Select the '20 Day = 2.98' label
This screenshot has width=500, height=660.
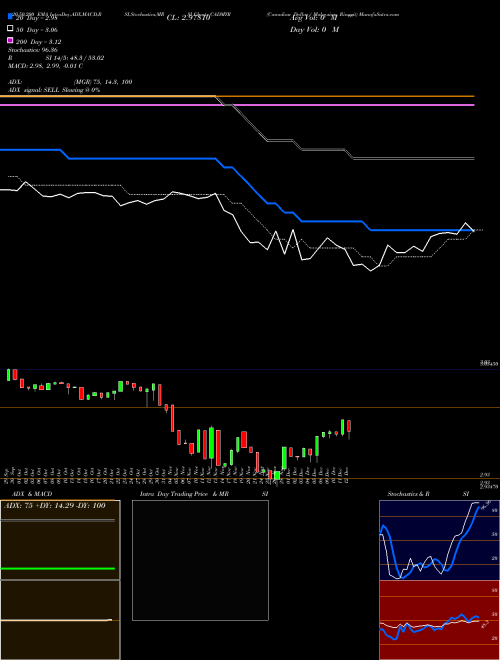[x=36, y=18]
